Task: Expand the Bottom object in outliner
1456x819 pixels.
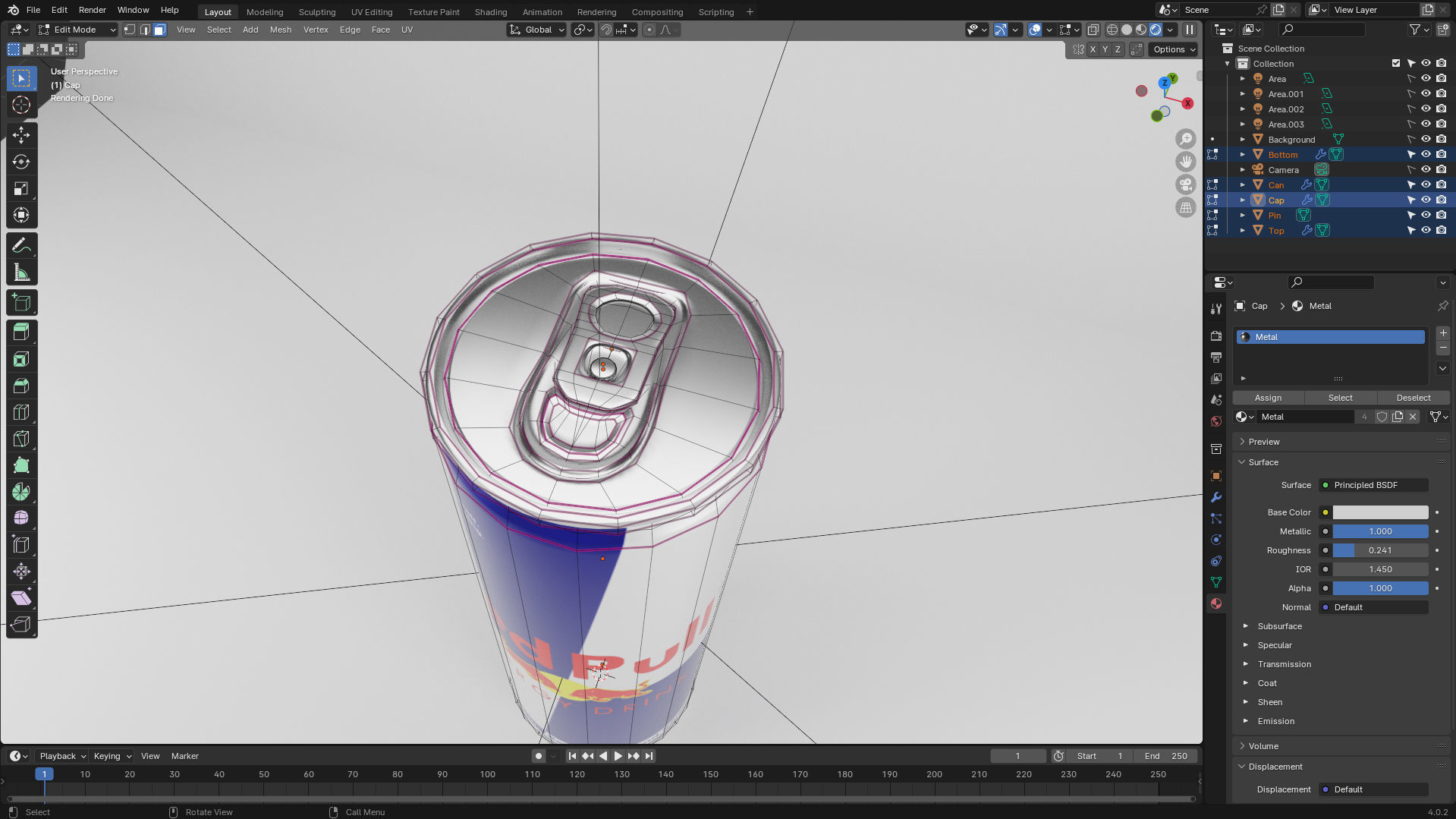Action: tap(1243, 155)
